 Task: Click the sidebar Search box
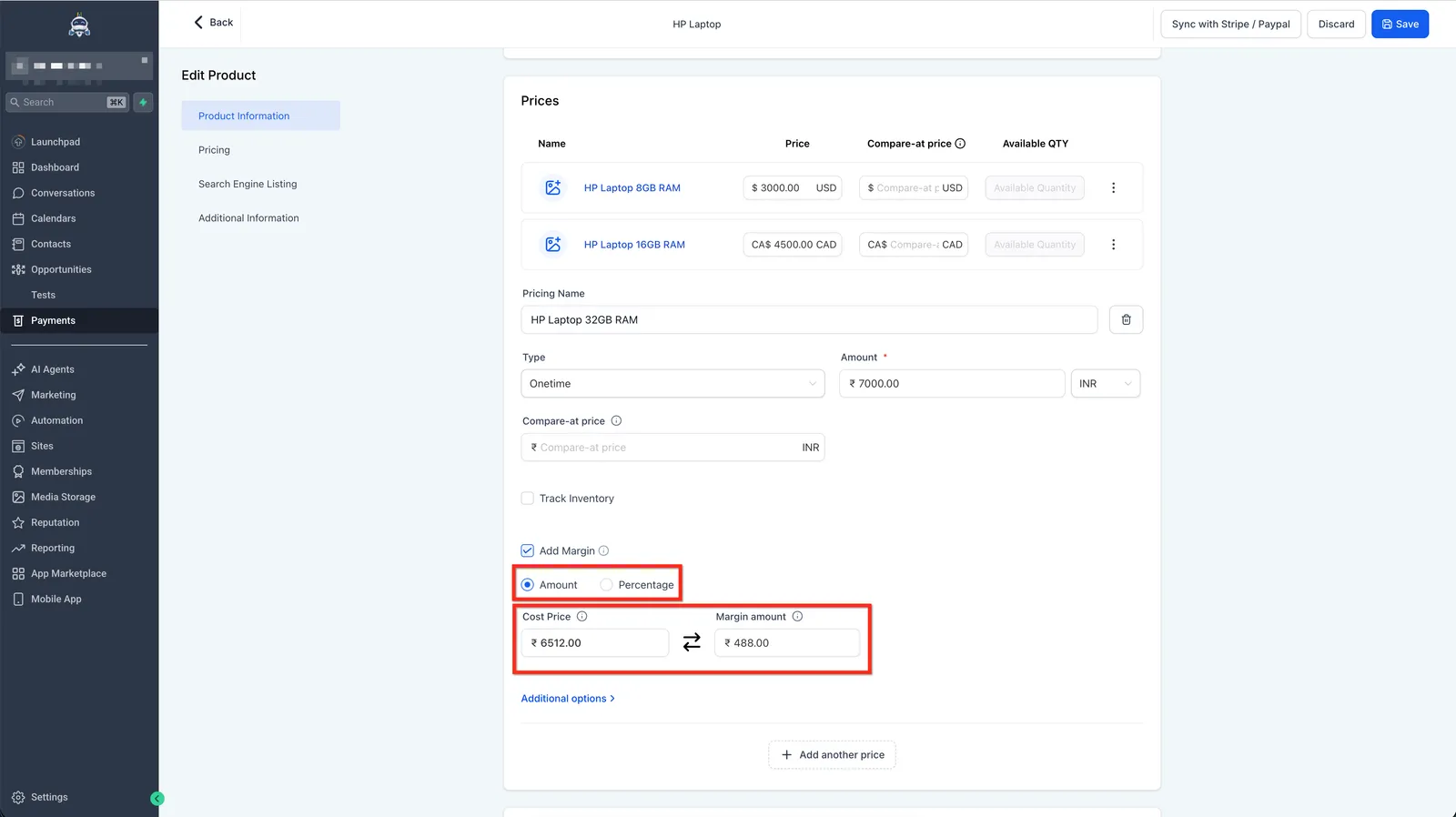click(67, 102)
